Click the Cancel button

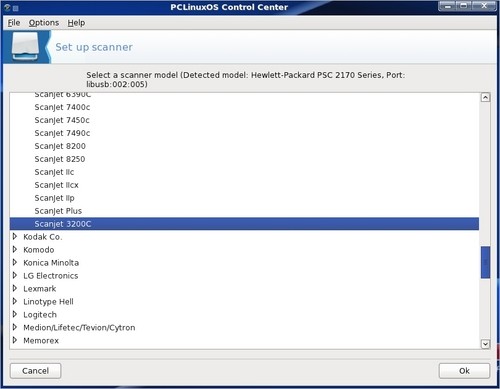tap(35, 371)
